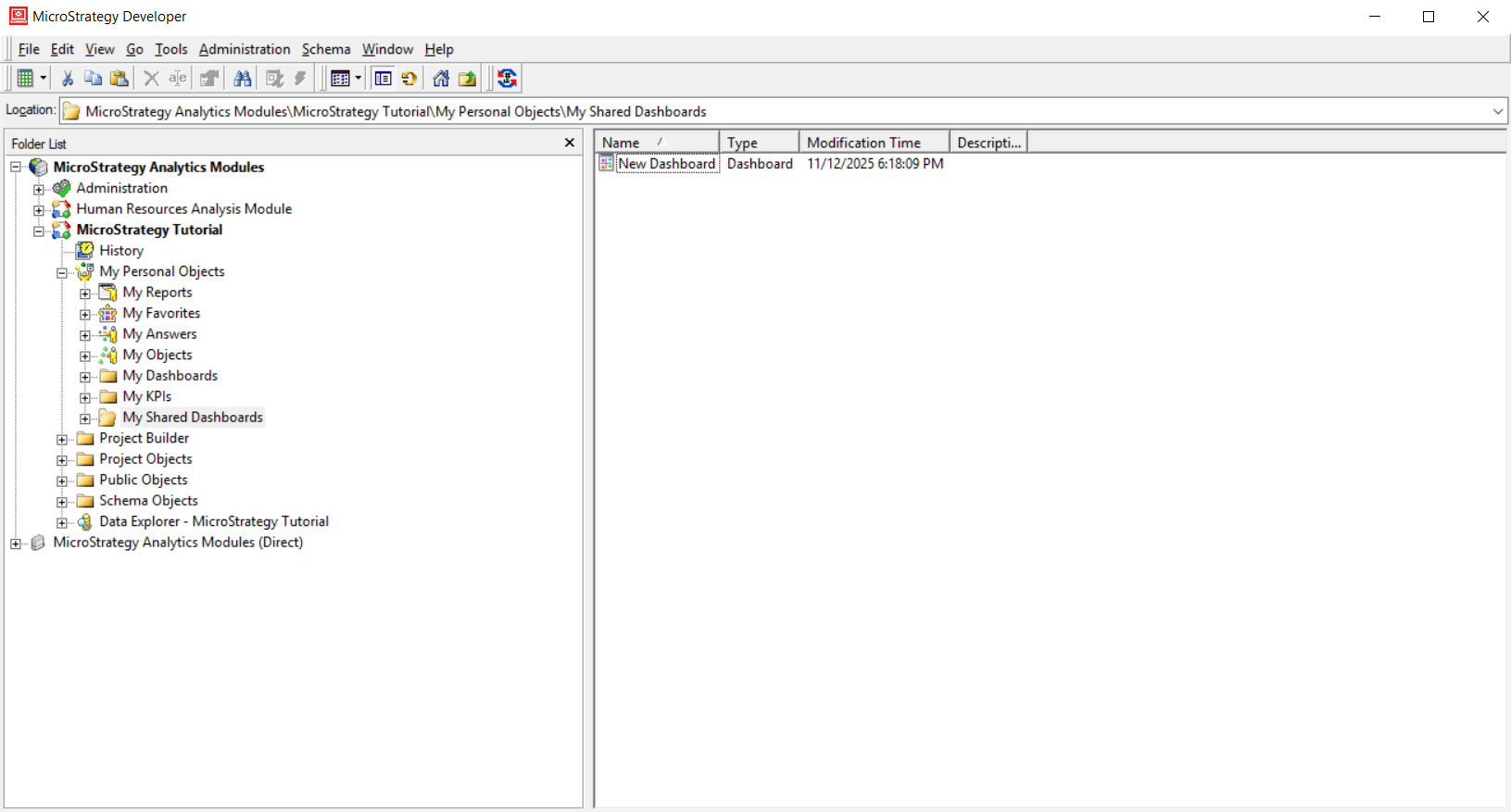
Task: Click the Properties toolbar icon
Action: coord(209,79)
